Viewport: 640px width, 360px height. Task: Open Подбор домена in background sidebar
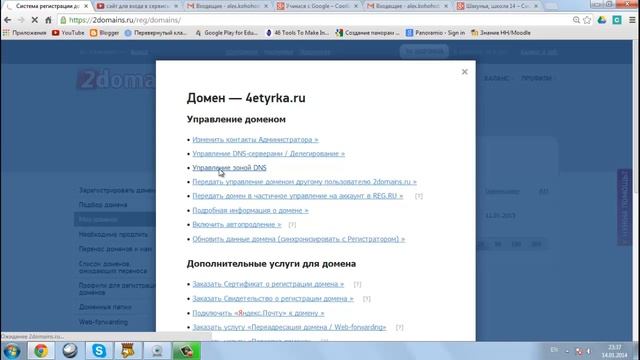coord(103,205)
